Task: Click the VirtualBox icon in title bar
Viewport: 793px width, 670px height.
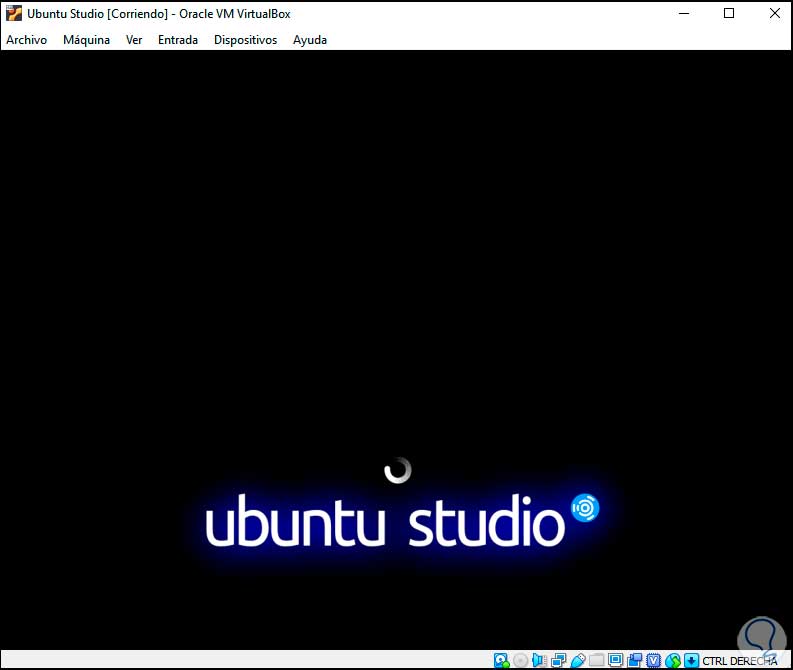Action: (14, 13)
